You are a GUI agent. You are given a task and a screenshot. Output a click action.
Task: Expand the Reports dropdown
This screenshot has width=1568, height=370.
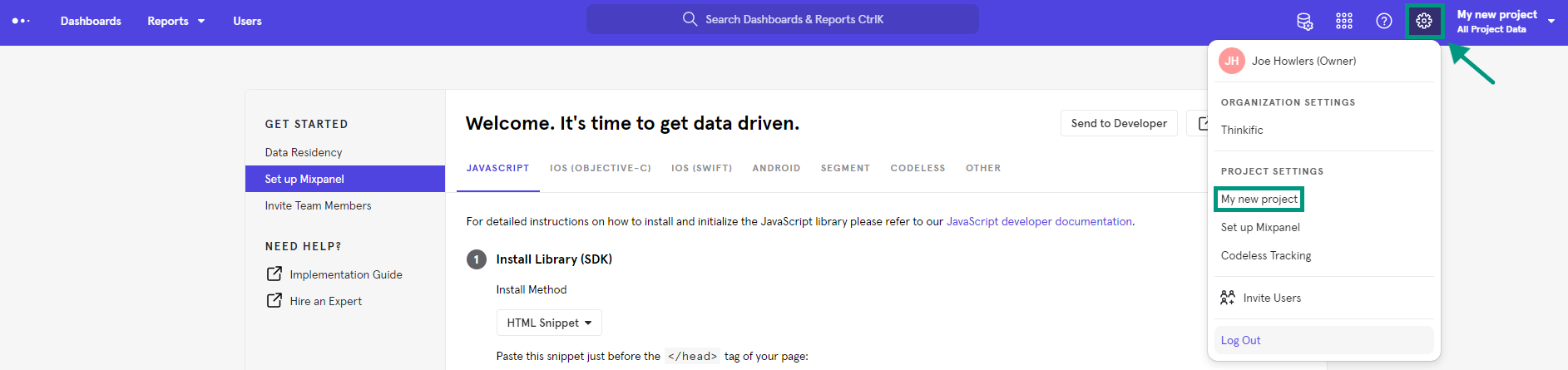tap(176, 21)
